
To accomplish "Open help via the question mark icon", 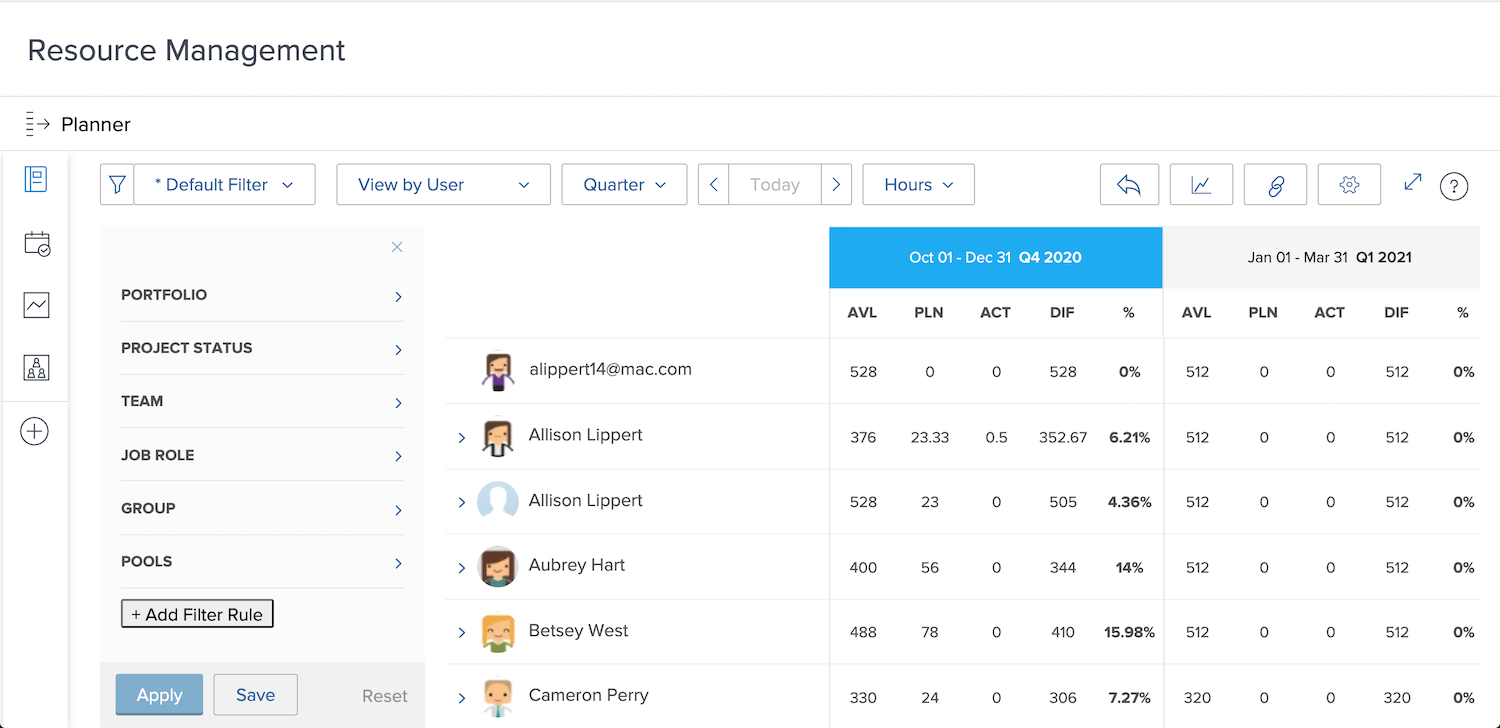I will [1454, 186].
